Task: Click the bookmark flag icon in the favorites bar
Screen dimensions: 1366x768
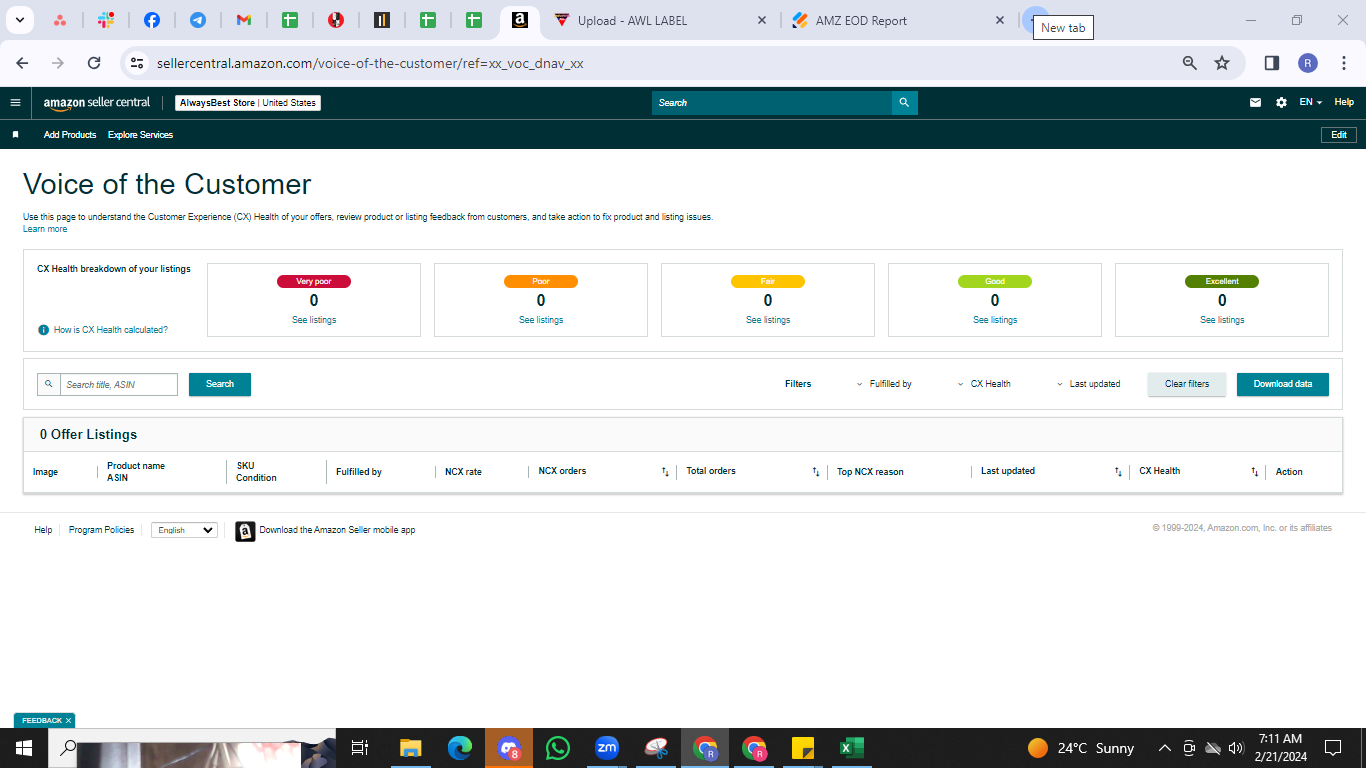Action: point(15,134)
